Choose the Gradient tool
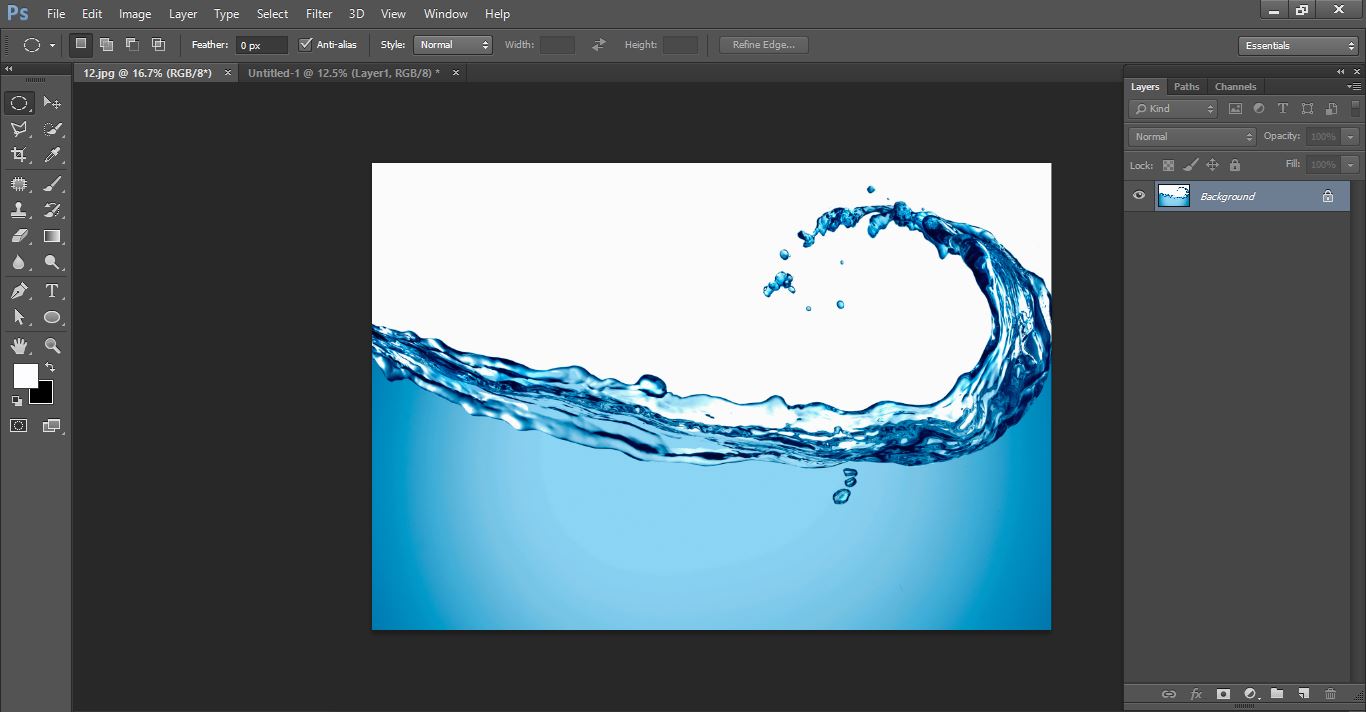The height and width of the screenshot is (712, 1366). click(52, 236)
